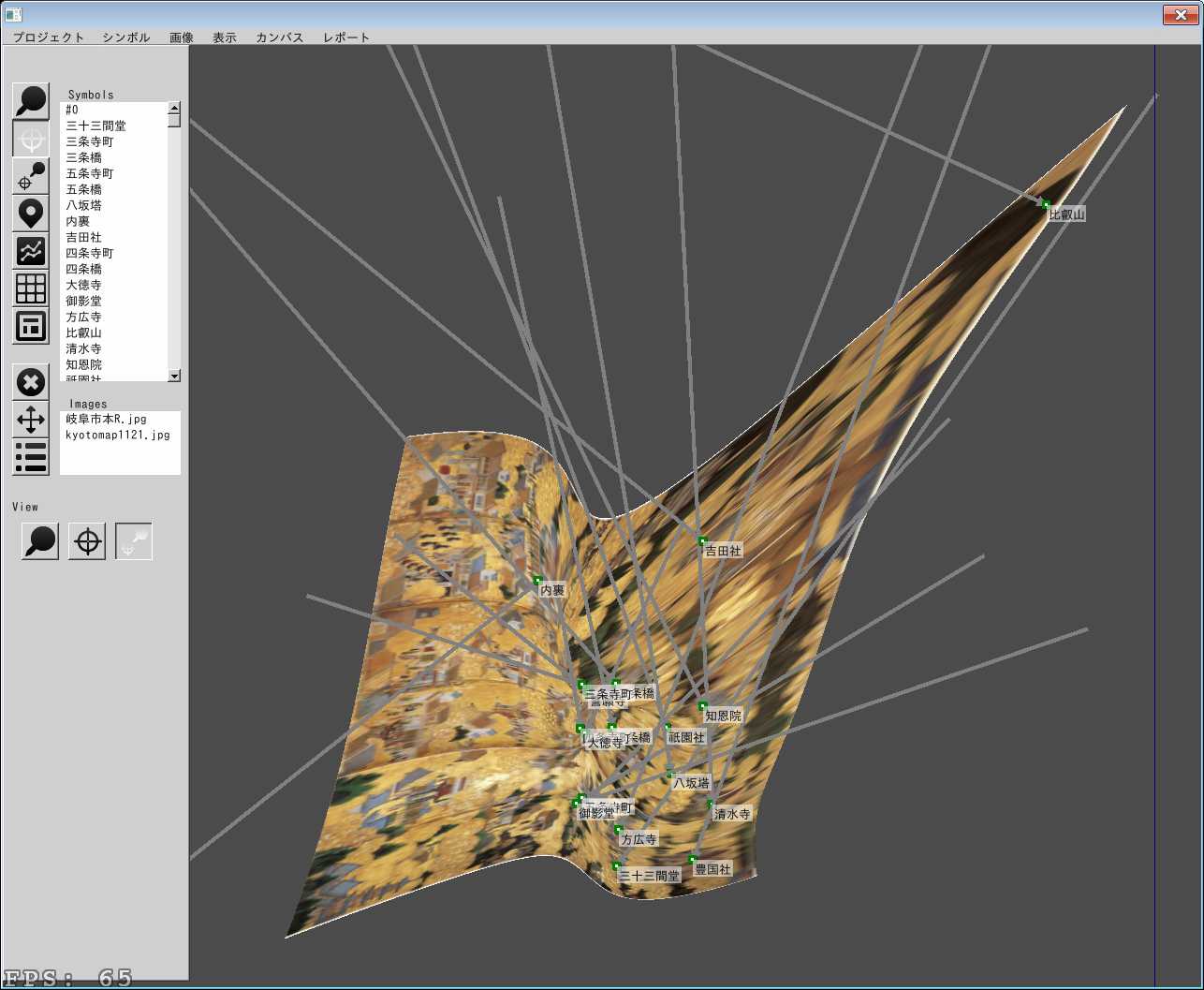The image size is (1204, 990).
Task: Select 比叡山 in Symbols list
Action: (x=113, y=332)
